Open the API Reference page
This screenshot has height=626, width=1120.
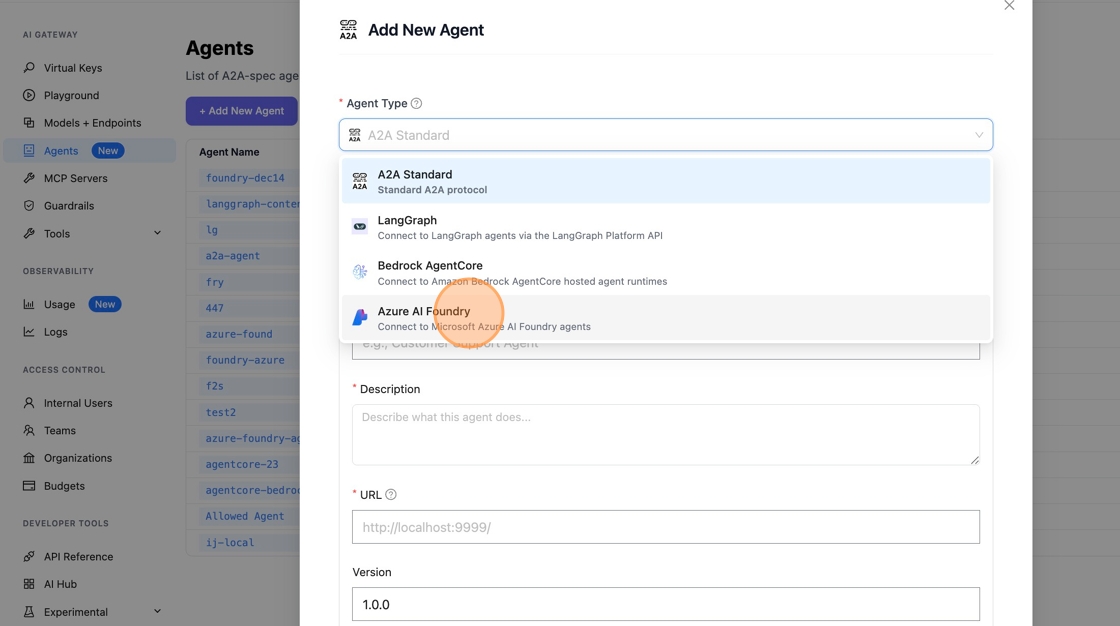point(79,557)
